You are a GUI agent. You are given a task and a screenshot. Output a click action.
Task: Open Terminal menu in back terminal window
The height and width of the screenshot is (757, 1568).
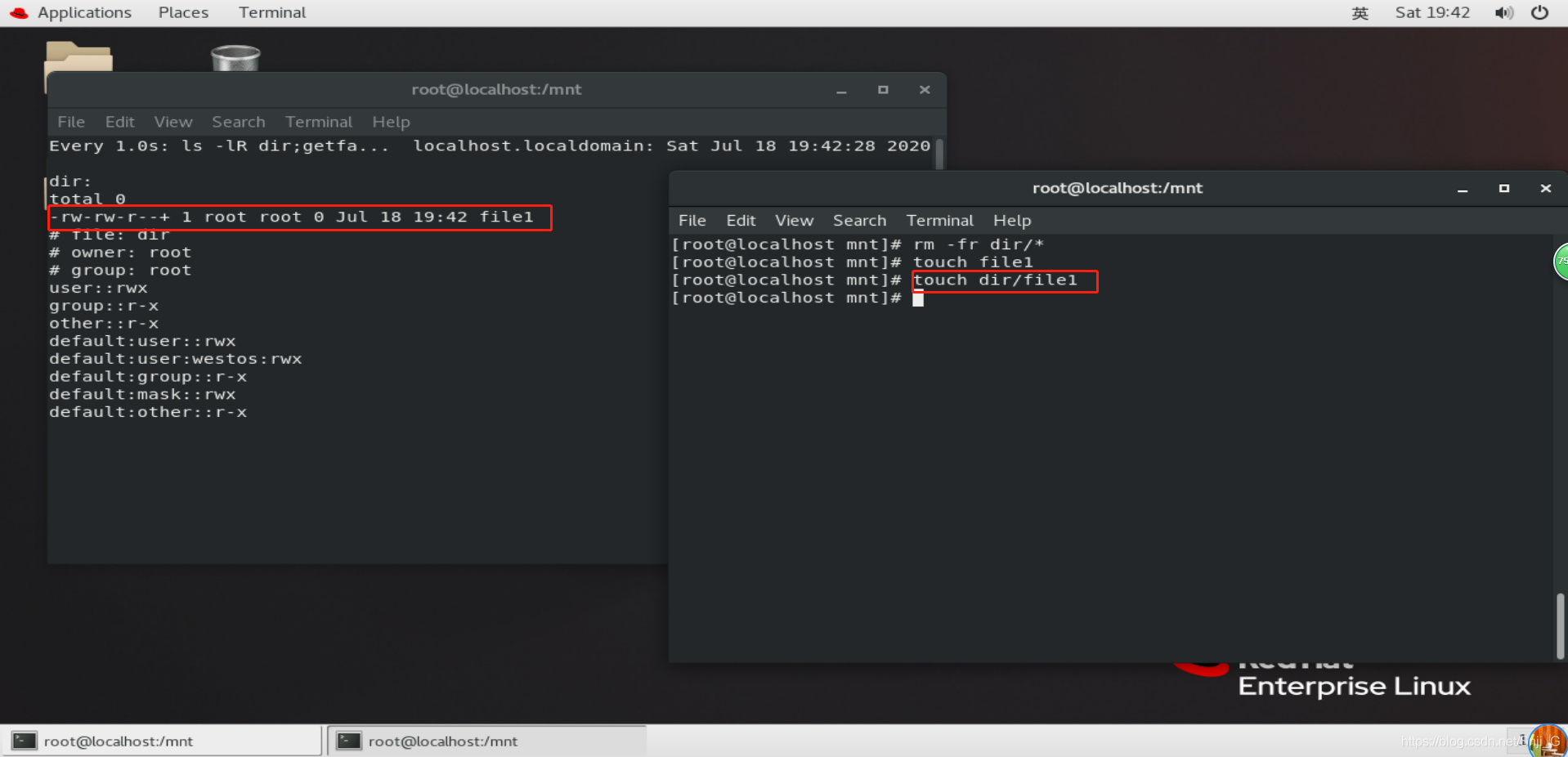click(x=319, y=122)
